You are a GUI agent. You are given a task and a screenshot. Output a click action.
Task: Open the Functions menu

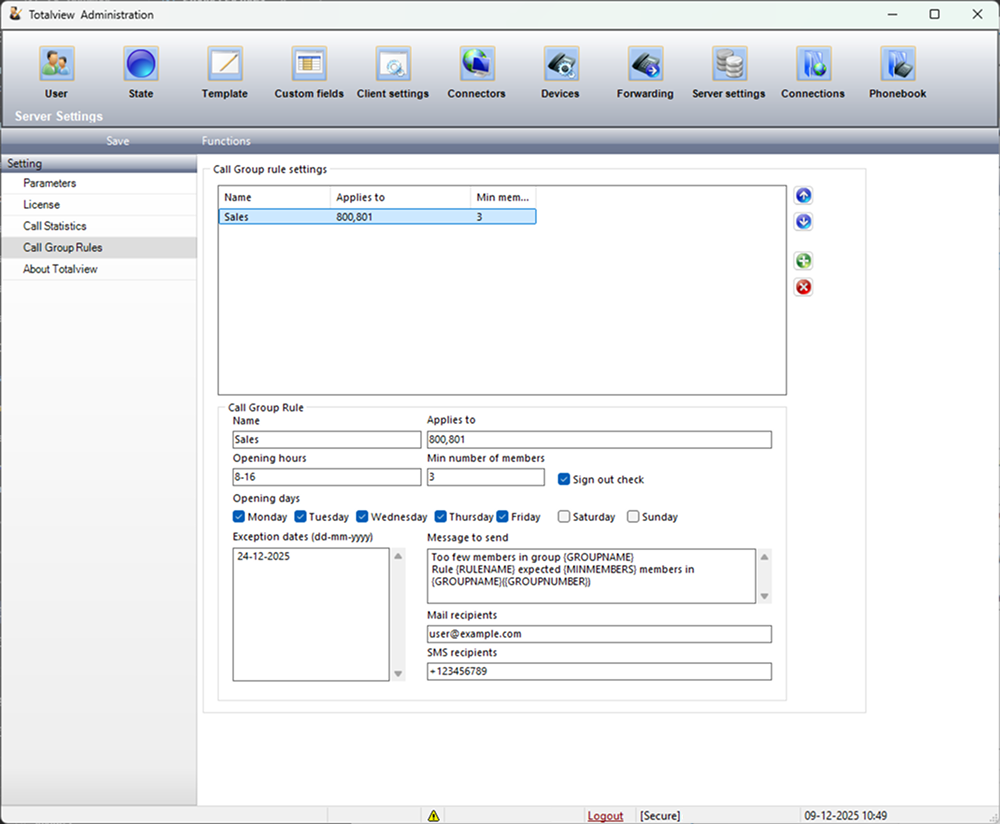click(x=226, y=141)
